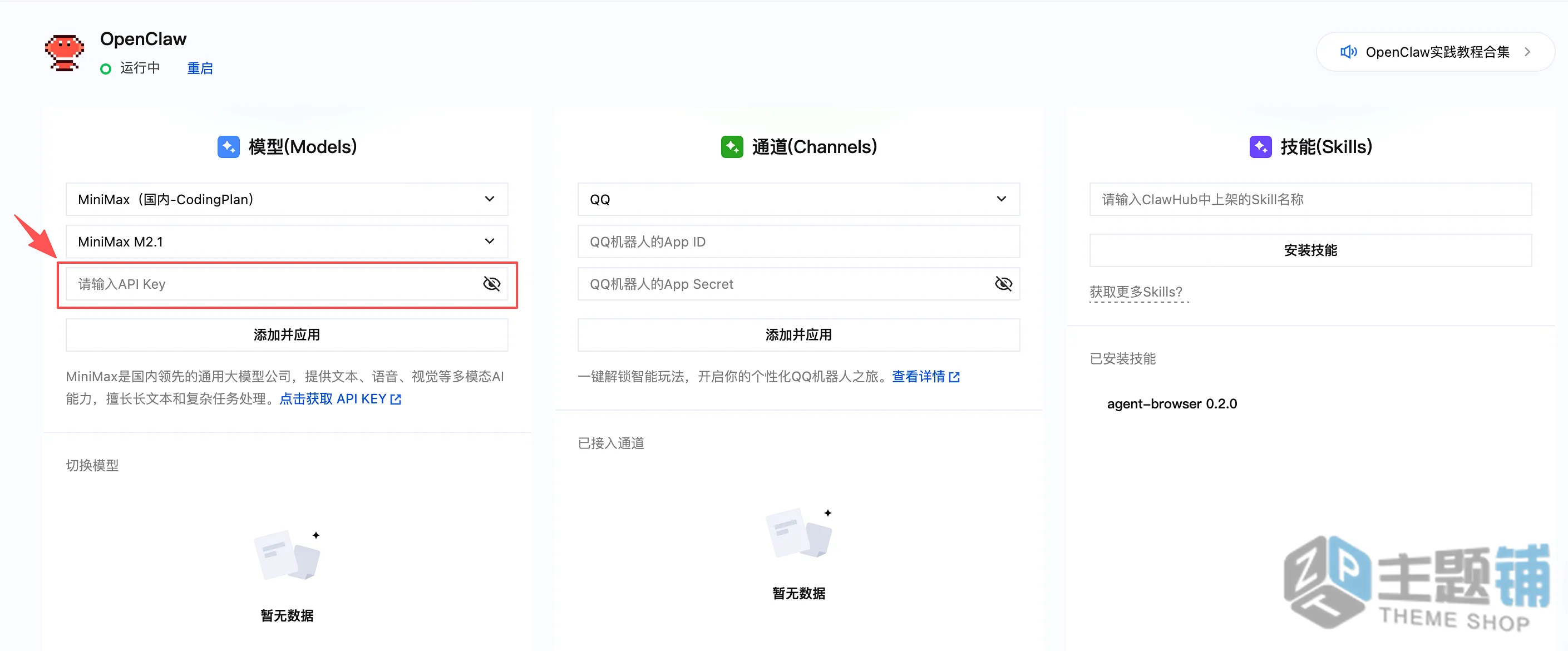Click the 已安装技能 label

click(x=1122, y=359)
